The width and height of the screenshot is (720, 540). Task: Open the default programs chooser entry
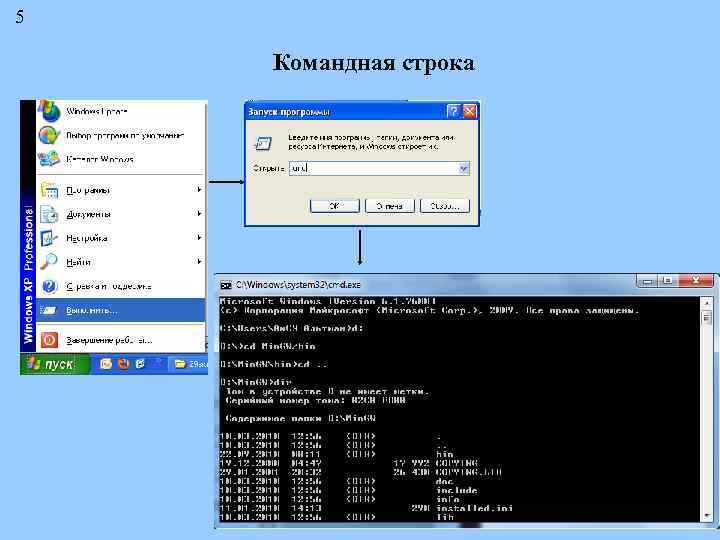pos(121,135)
